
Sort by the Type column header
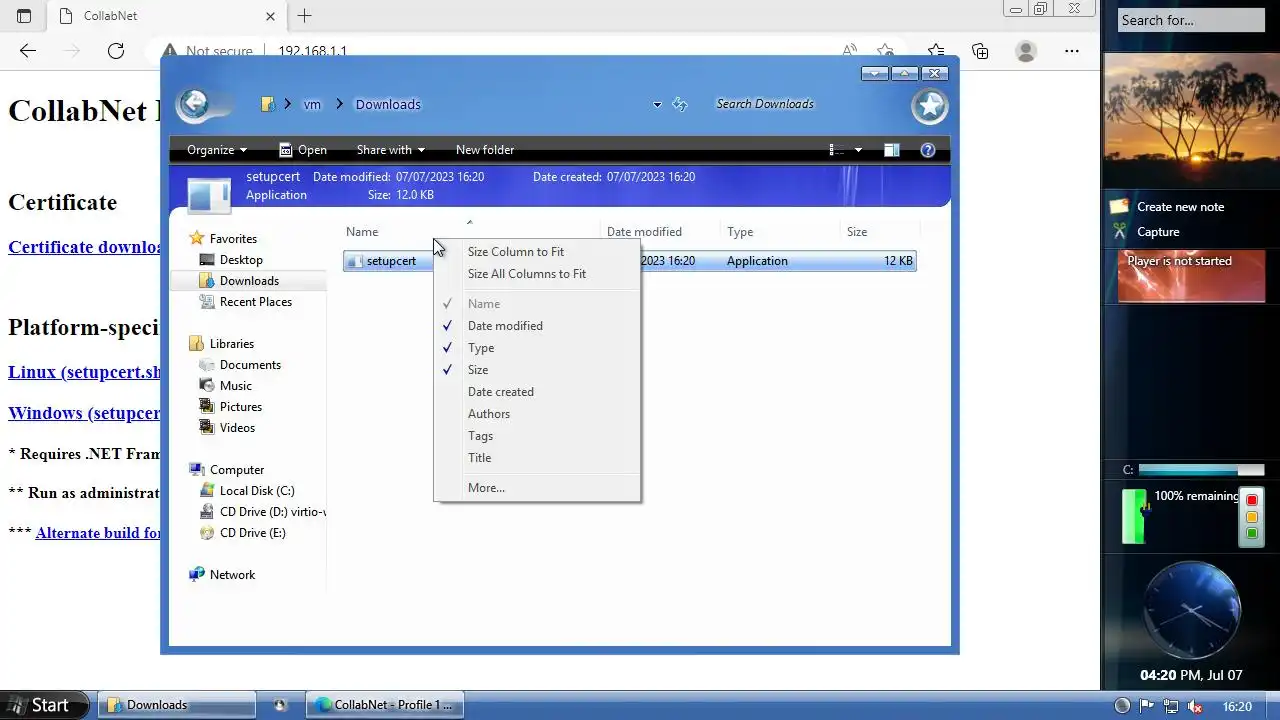coord(780,232)
